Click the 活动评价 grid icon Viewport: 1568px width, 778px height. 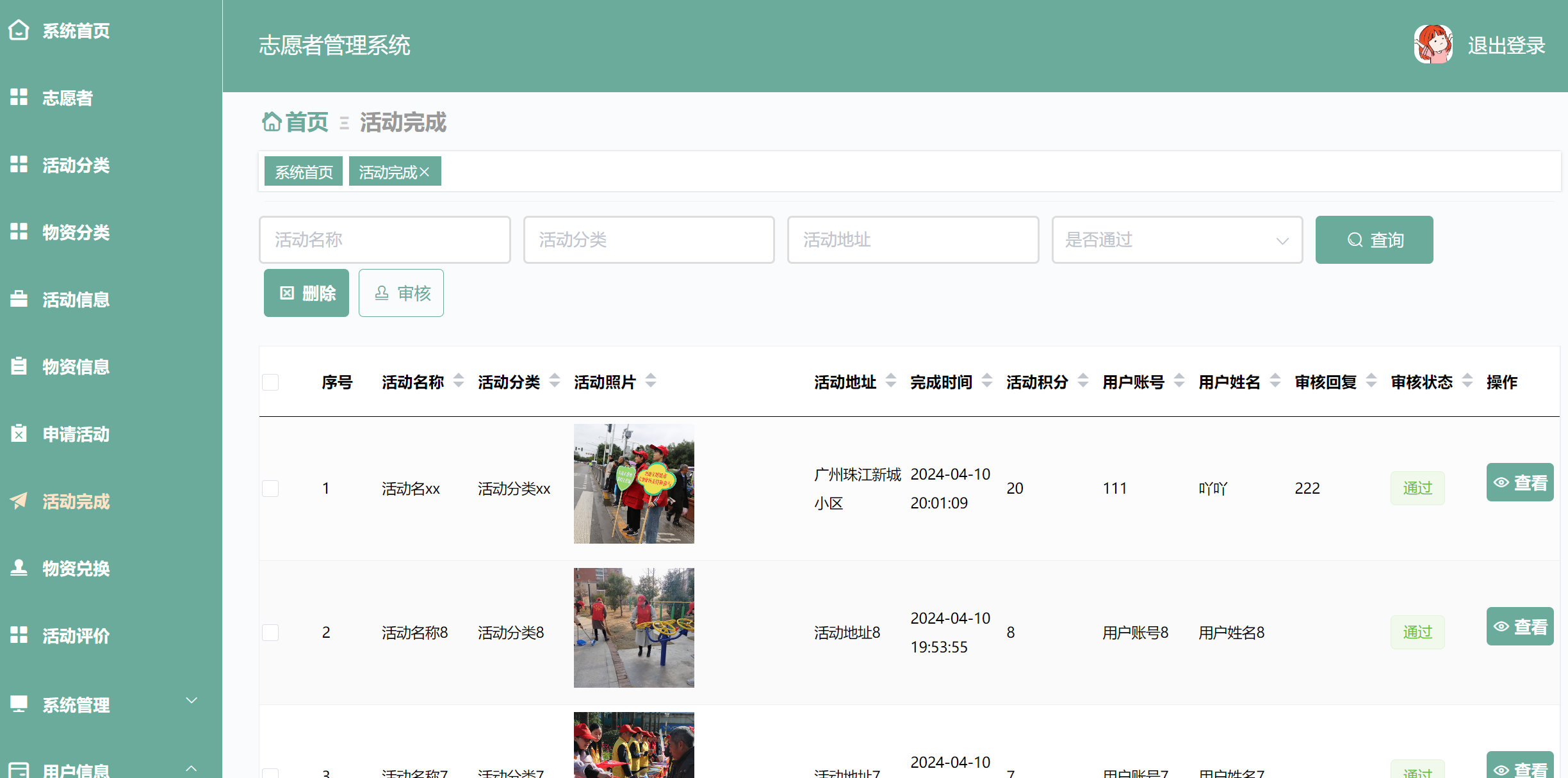click(x=19, y=635)
